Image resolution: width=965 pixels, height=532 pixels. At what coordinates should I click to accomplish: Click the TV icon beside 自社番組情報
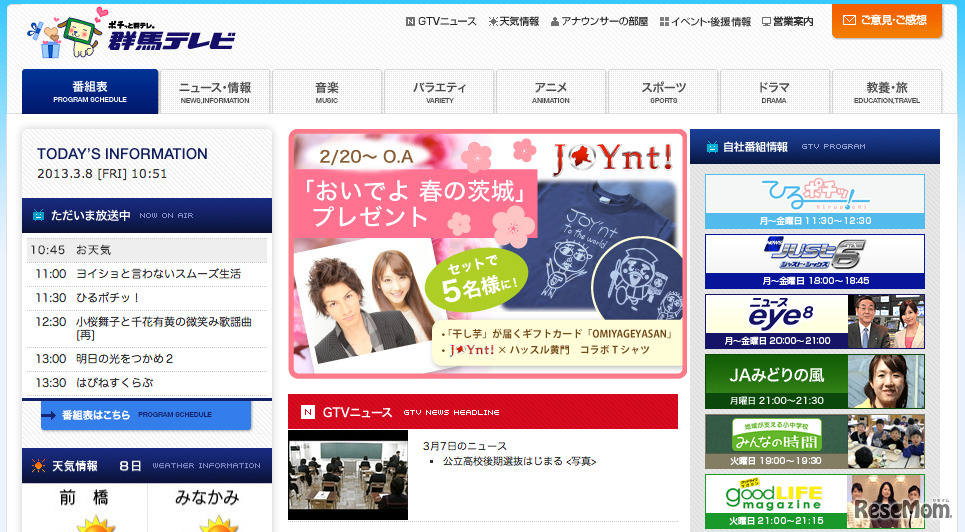(712, 147)
